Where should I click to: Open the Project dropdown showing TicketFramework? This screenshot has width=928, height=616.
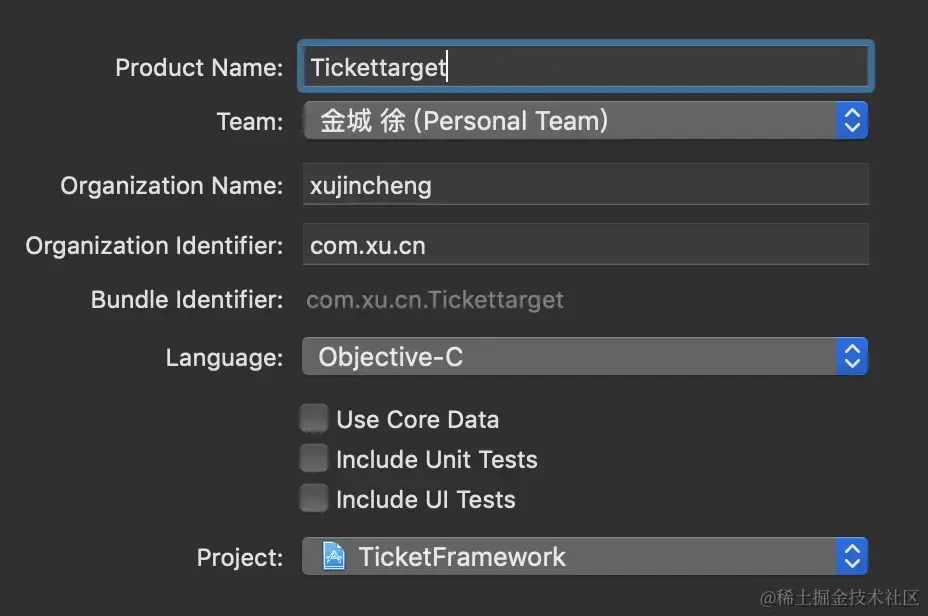[x=585, y=556]
